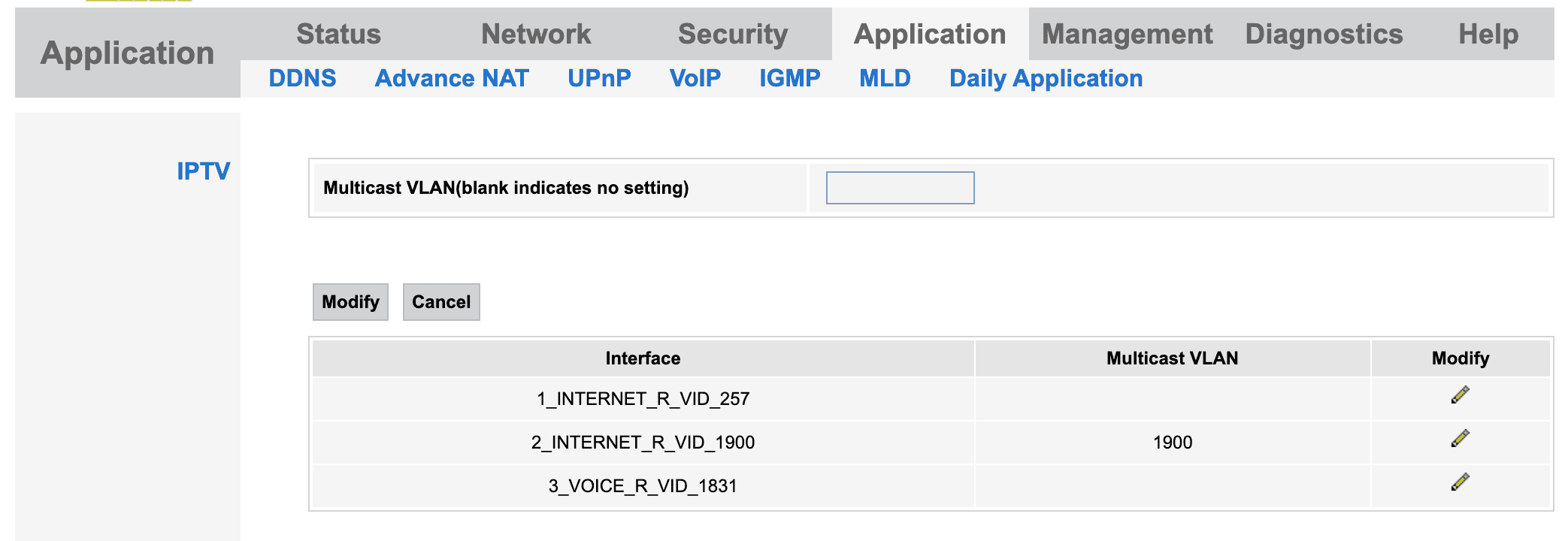Screen dimensions: 1568x541
Task: Open the Help tab
Action: pos(1488,35)
